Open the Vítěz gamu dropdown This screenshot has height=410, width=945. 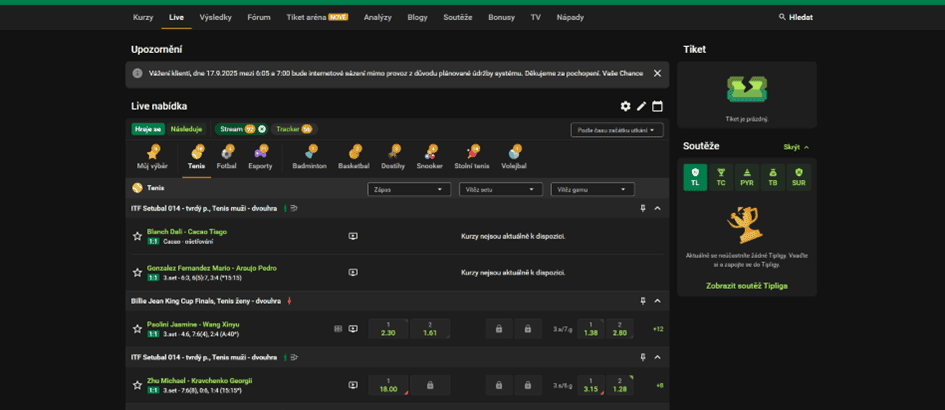click(x=592, y=189)
